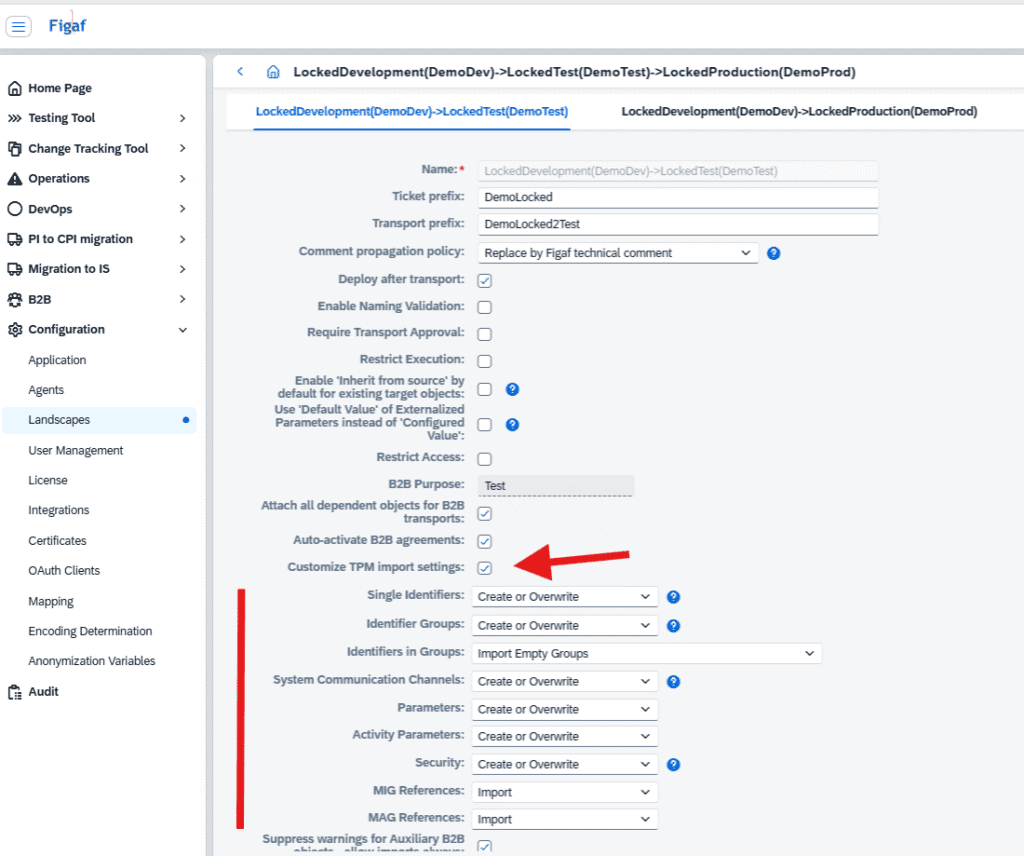
Task: Open Identifiers in Groups dropdown
Action: pyautogui.click(x=647, y=654)
